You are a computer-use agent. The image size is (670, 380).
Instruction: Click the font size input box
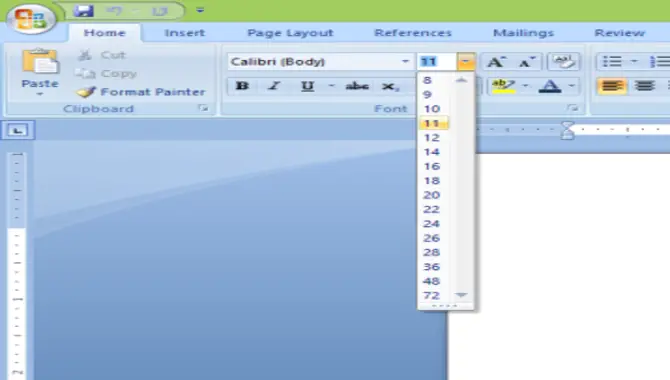(x=437, y=62)
